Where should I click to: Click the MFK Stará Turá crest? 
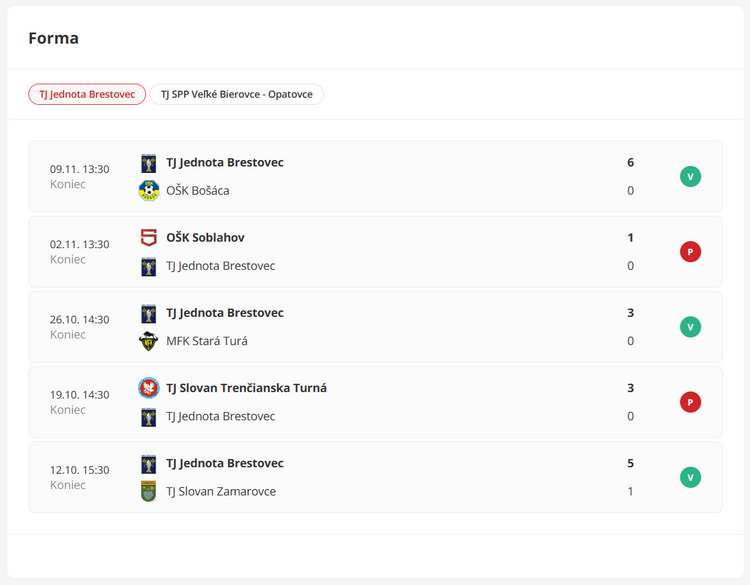tap(148, 341)
